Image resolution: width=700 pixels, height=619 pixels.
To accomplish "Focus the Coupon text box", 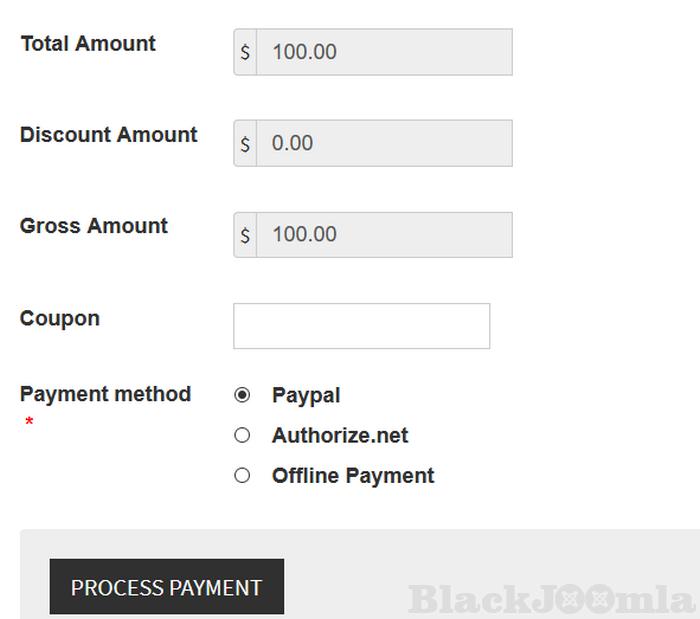I will [x=361, y=326].
